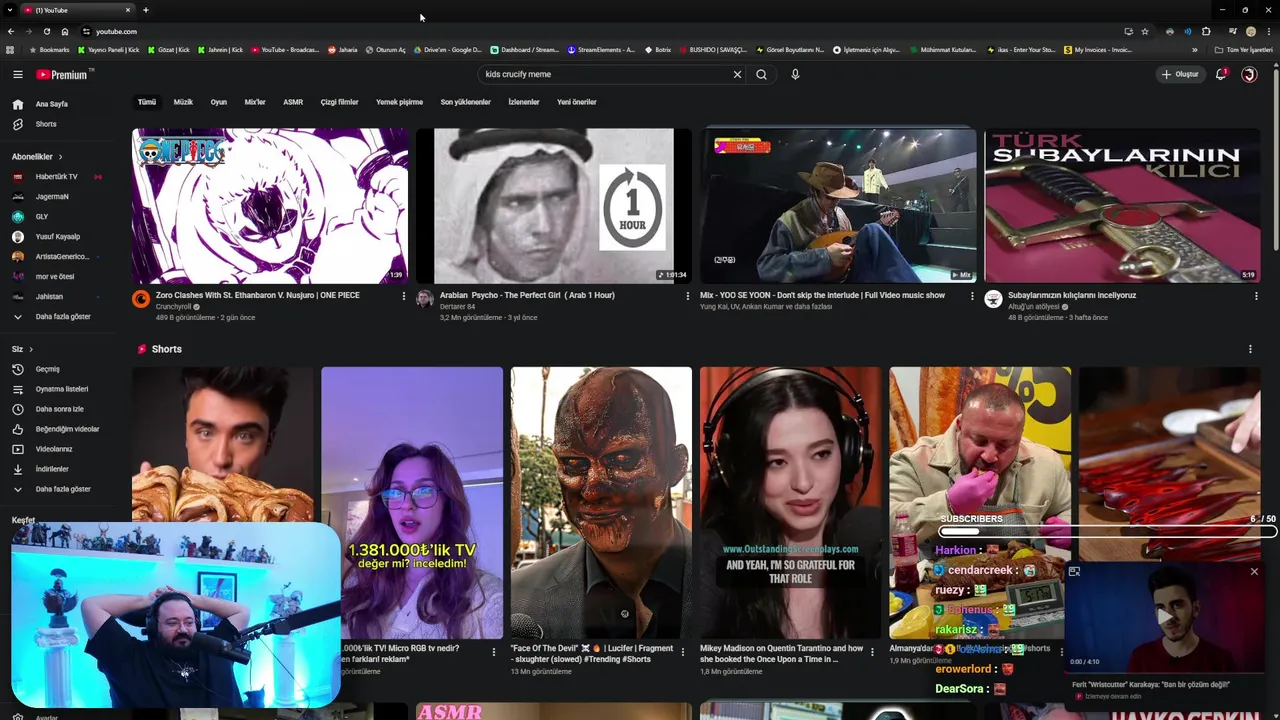Open the Abonelikler section chevron
1280x720 pixels.
coord(60,157)
